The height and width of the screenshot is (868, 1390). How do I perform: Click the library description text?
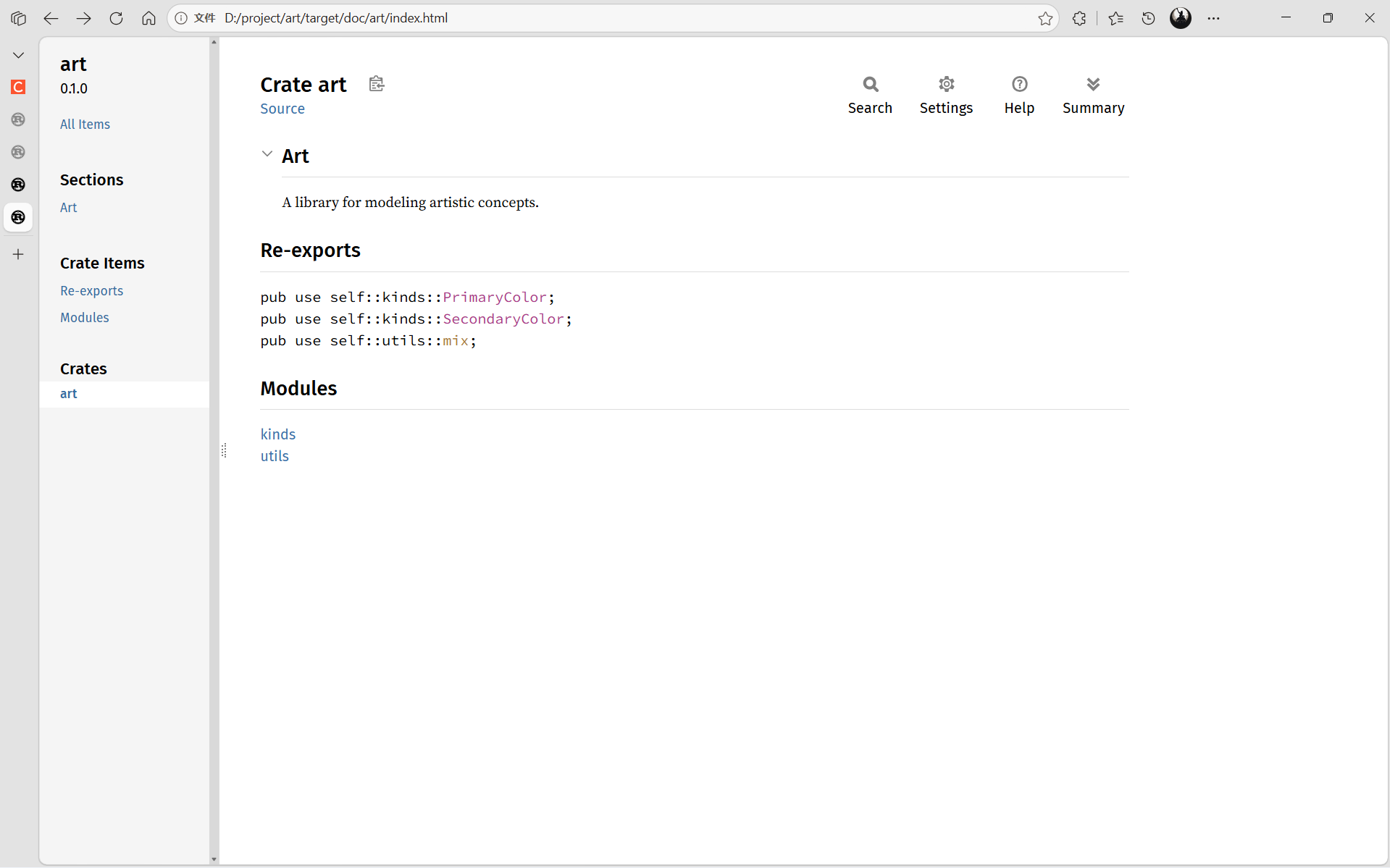click(410, 203)
